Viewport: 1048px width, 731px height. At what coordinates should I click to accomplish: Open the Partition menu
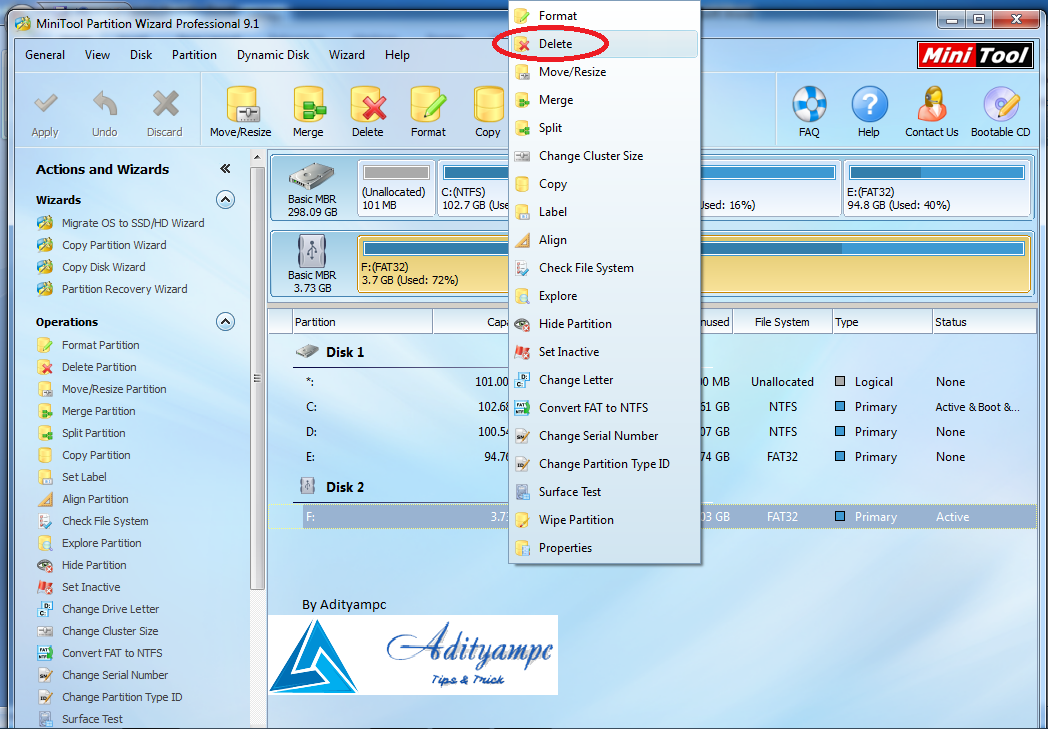(x=194, y=55)
